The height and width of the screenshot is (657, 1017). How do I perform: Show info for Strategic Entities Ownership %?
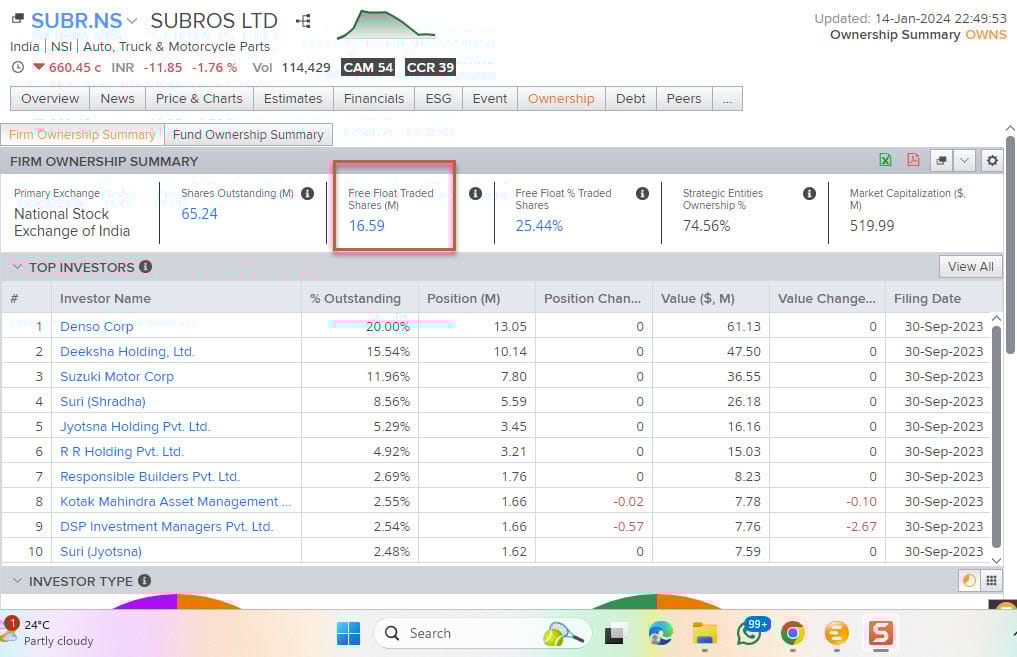809,193
